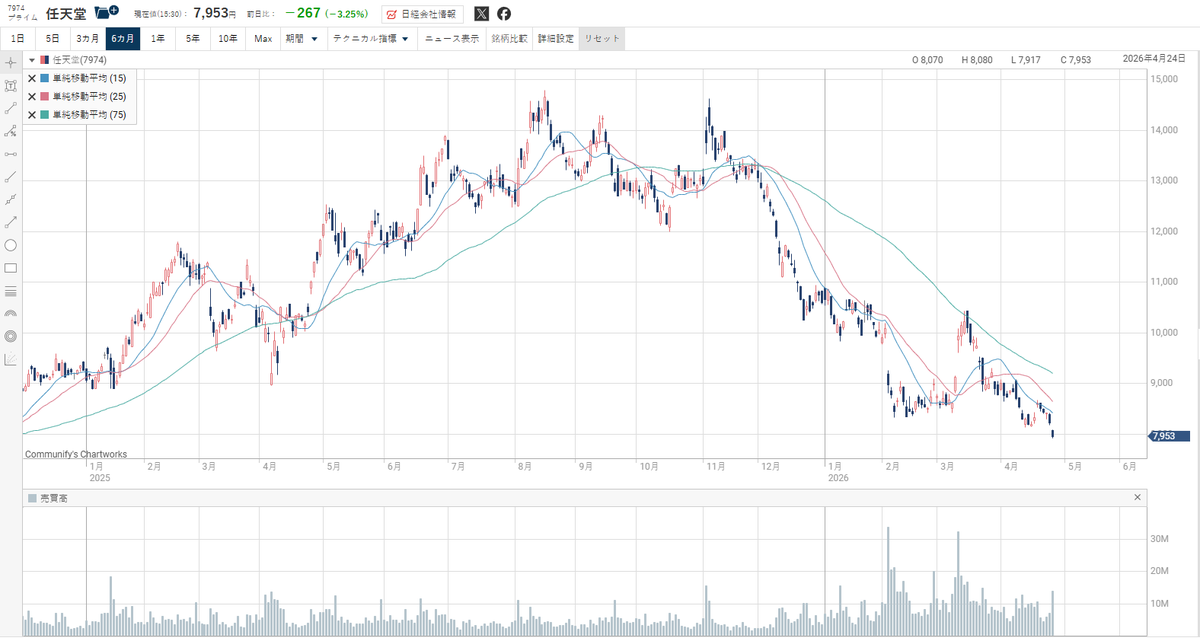Open 日経会社情報 company info

(422, 14)
